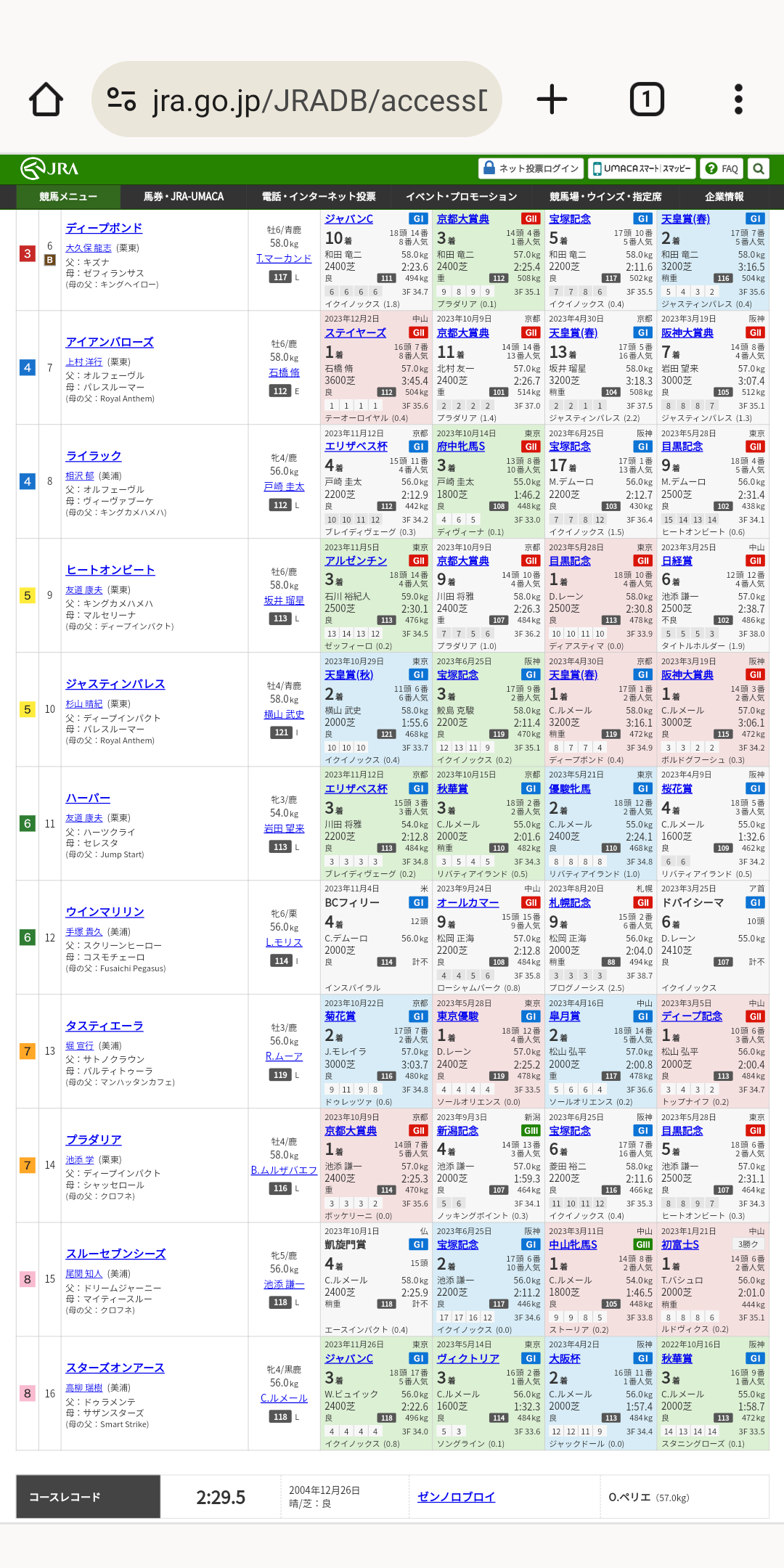784x1568 pixels.
Task: Open trainer 池添 学 link
Action: click(x=80, y=1159)
